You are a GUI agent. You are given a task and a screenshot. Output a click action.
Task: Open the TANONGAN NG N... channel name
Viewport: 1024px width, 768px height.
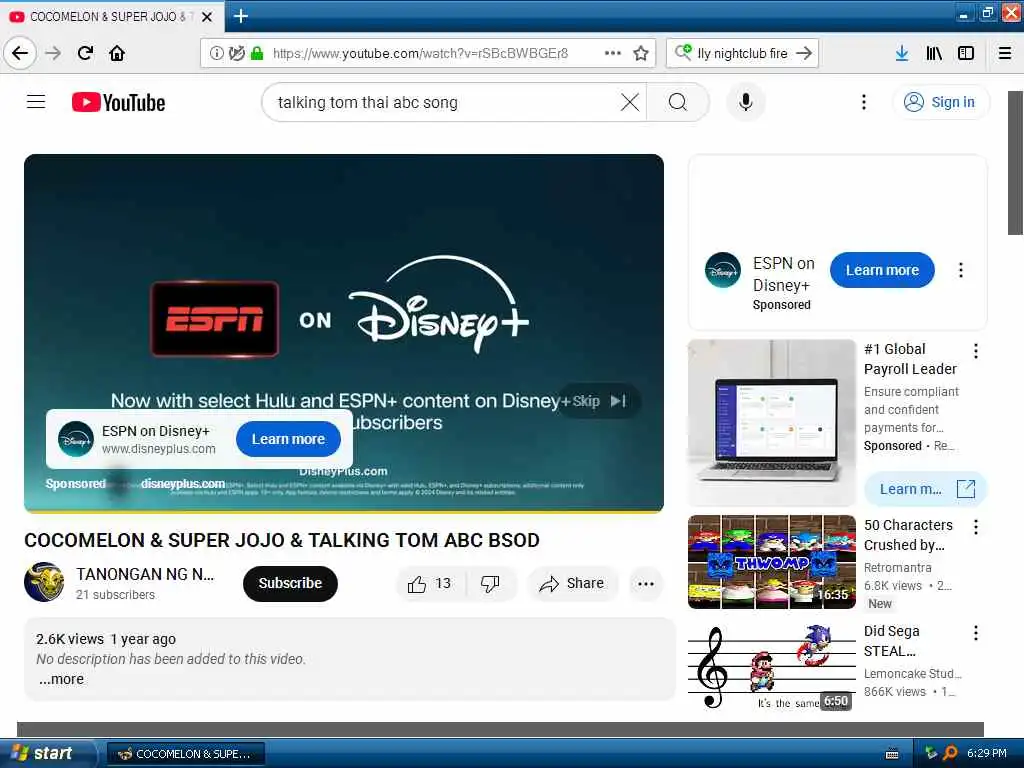[x=145, y=575]
